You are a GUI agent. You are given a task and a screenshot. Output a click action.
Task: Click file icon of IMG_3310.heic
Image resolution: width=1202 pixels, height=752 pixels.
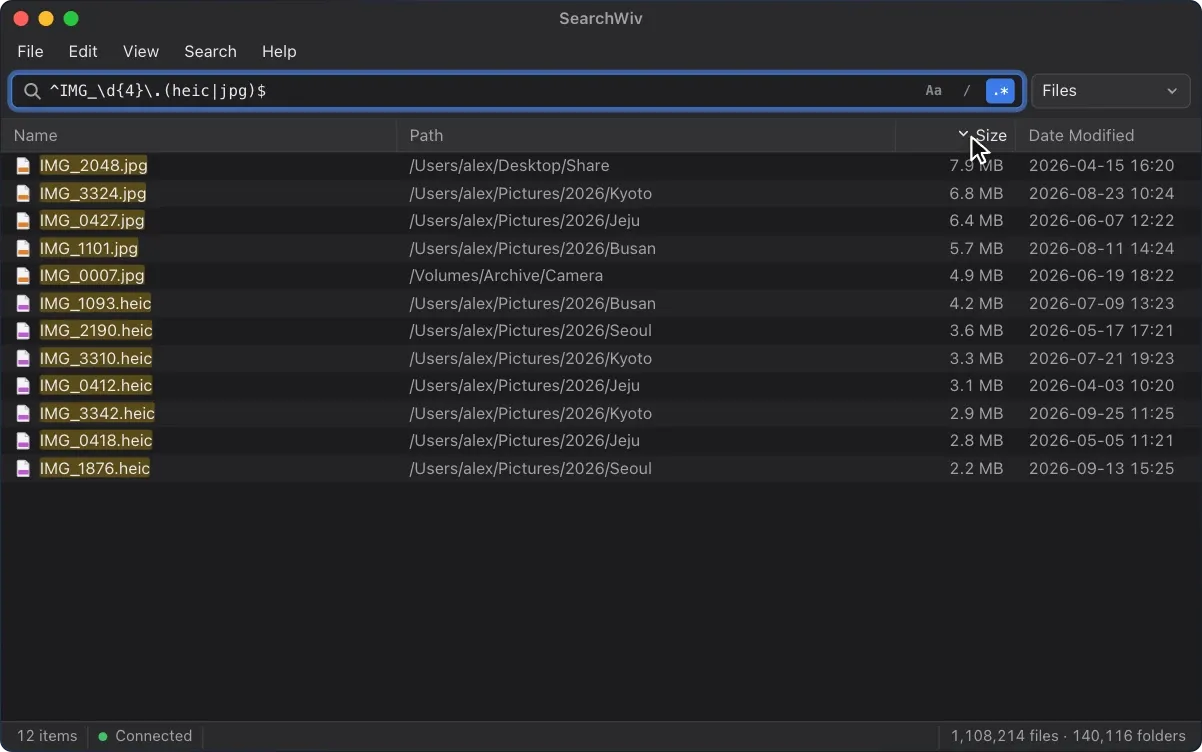tap(23, 358)
